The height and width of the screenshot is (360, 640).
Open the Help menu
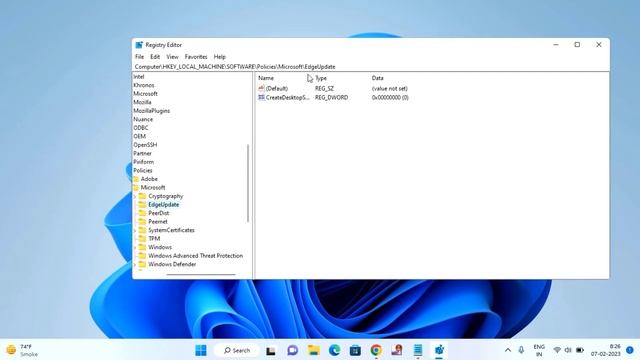(x=220, y=57)
